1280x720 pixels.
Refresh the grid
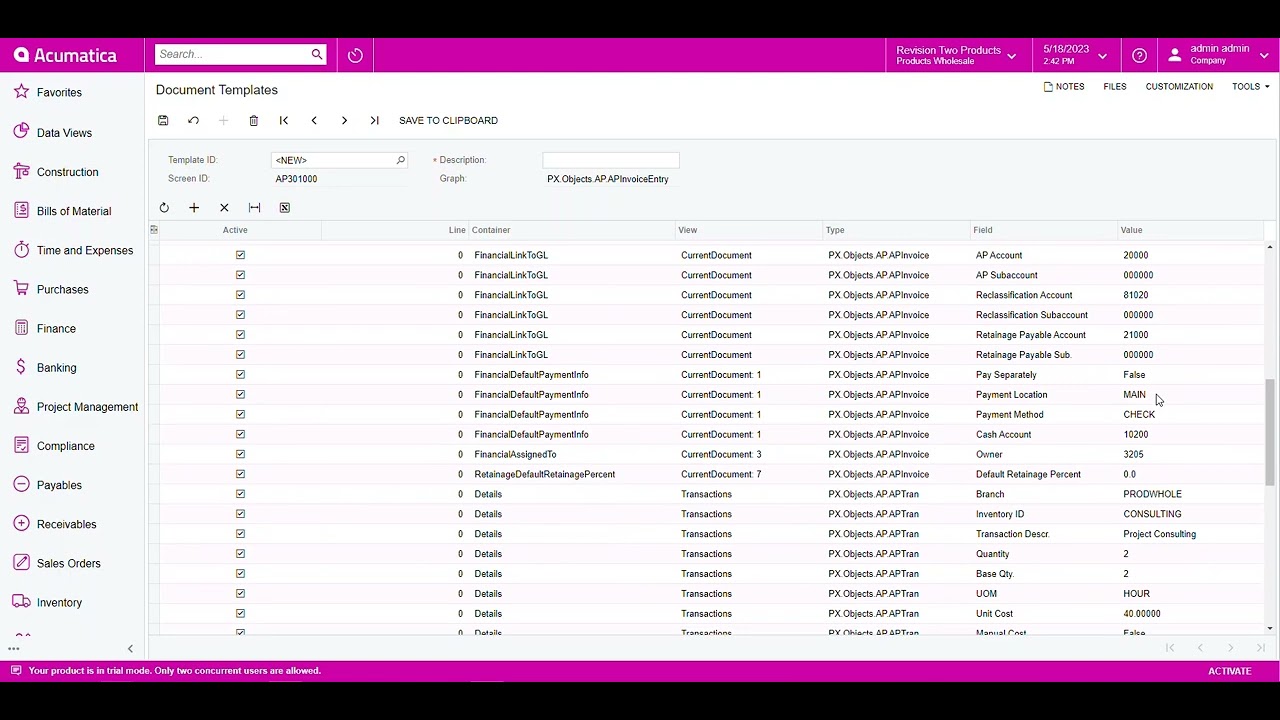coord(164,207)
